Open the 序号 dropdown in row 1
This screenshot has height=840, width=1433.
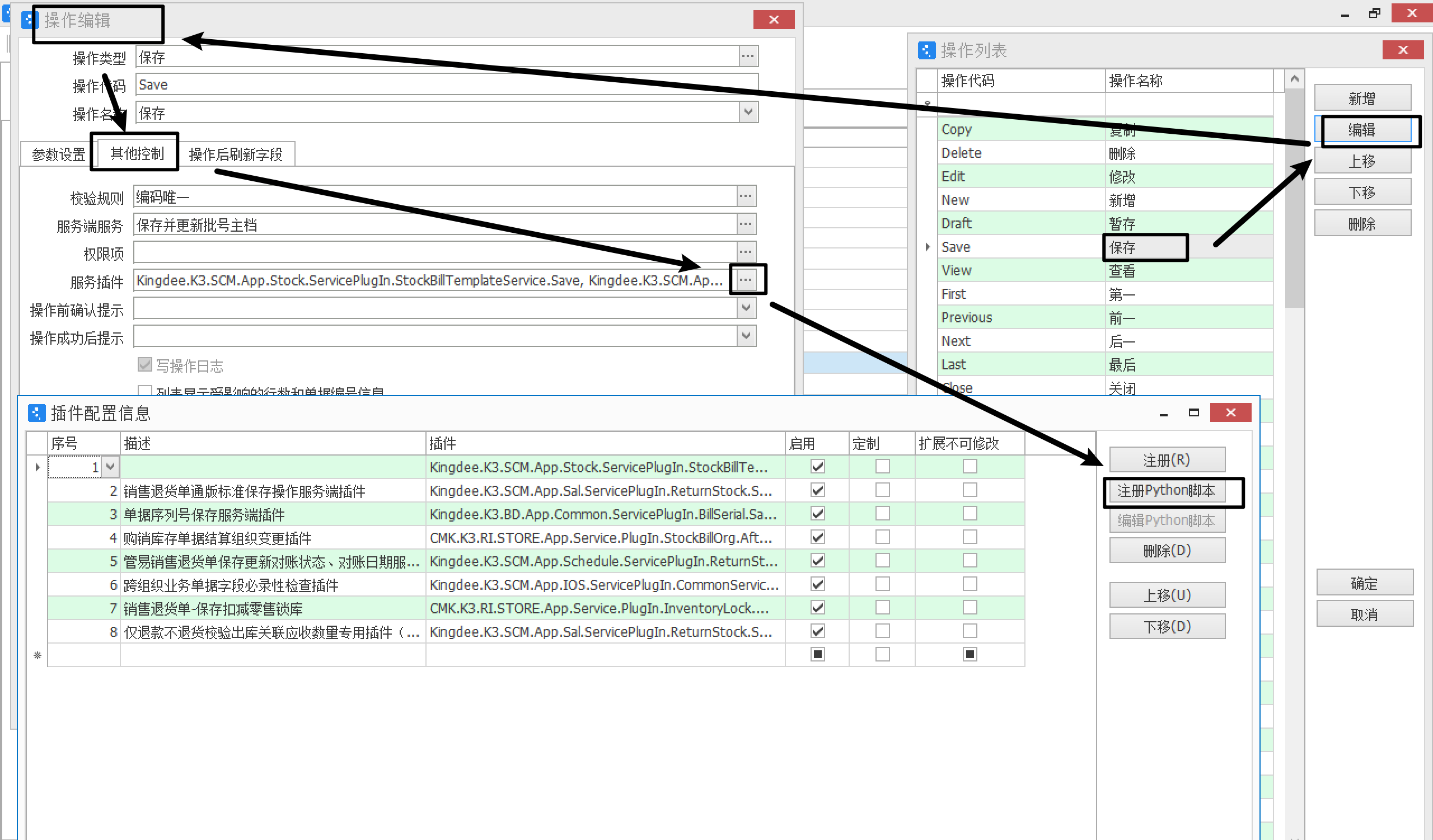tap(110, 467)
